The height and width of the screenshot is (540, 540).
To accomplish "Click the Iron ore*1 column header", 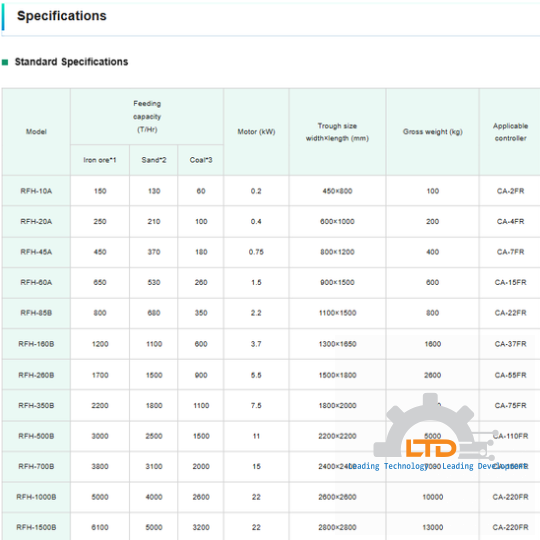I will click(x=100, y=160).
